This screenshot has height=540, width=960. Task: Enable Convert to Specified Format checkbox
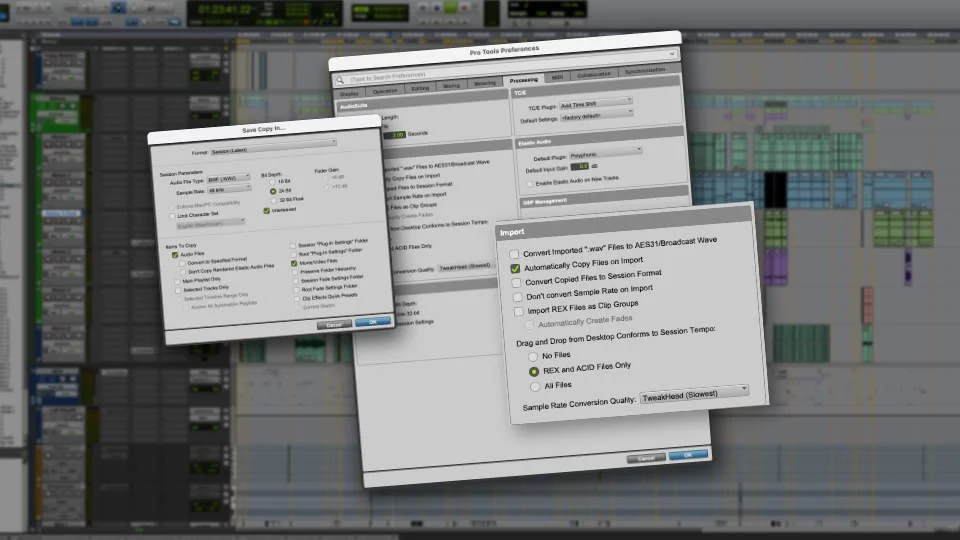click(182, 263)
